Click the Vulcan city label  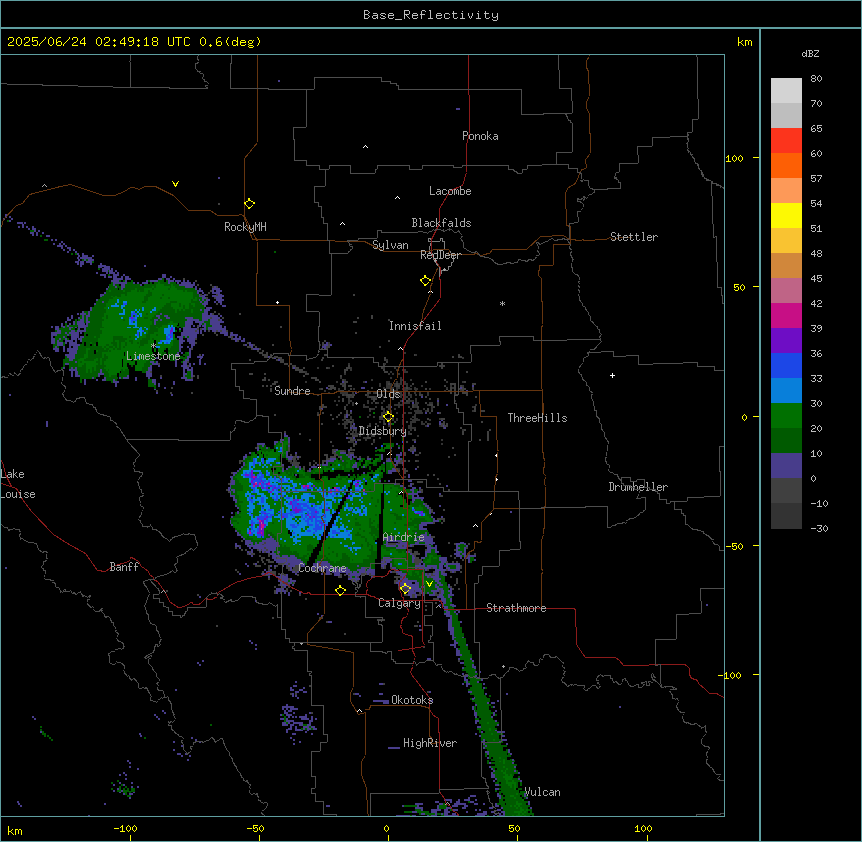click(543, 792)
